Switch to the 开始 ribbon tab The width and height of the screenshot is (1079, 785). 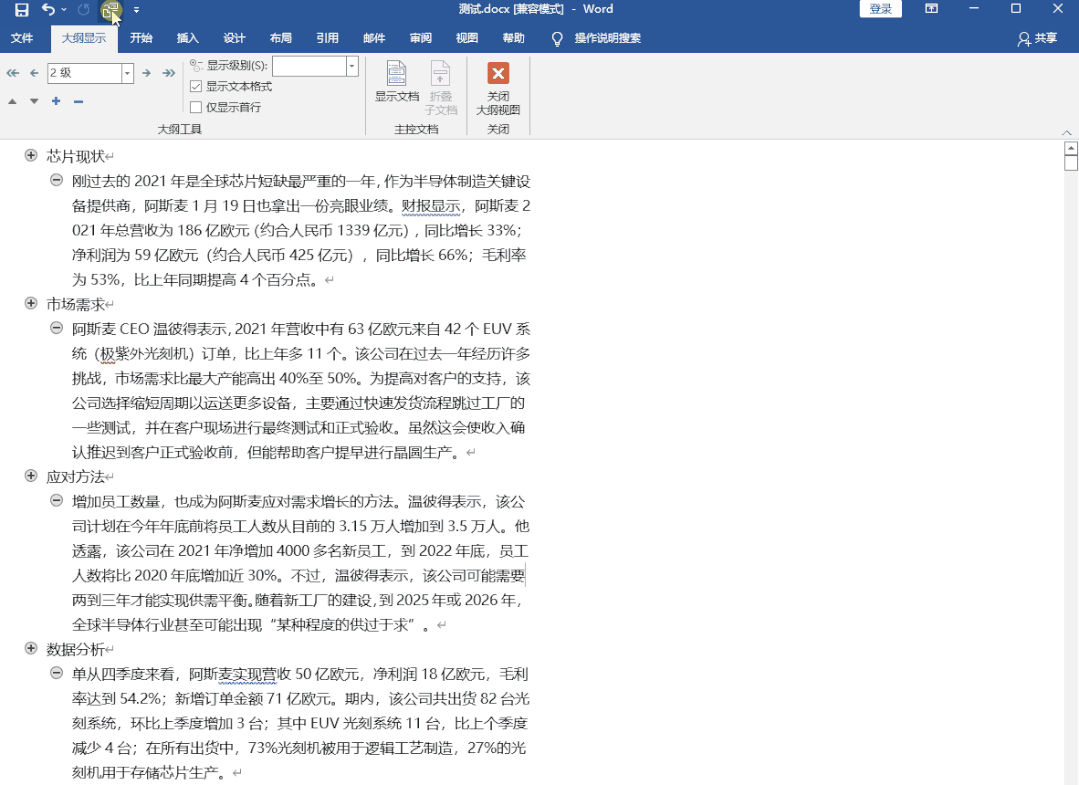click(x=140, y=39)
